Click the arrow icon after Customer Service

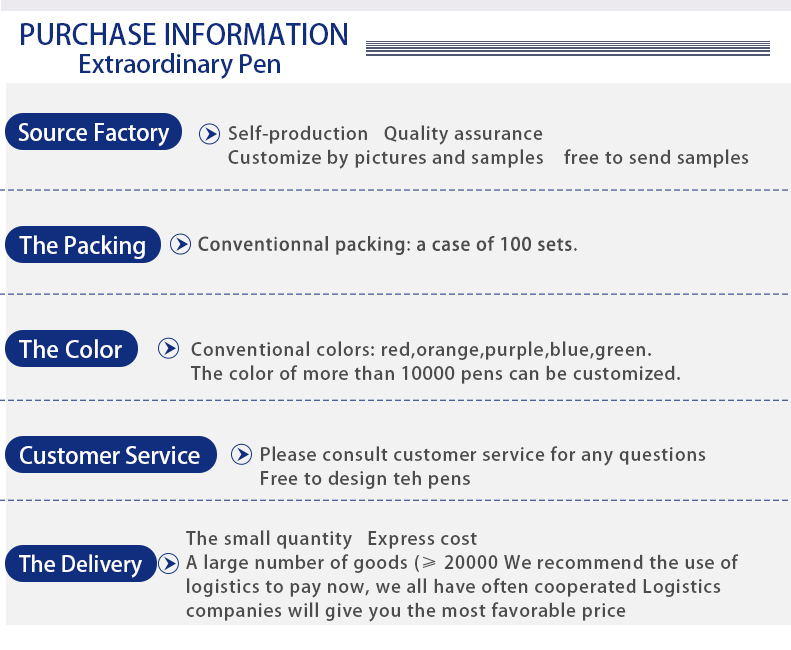click(x=241, y=455)
